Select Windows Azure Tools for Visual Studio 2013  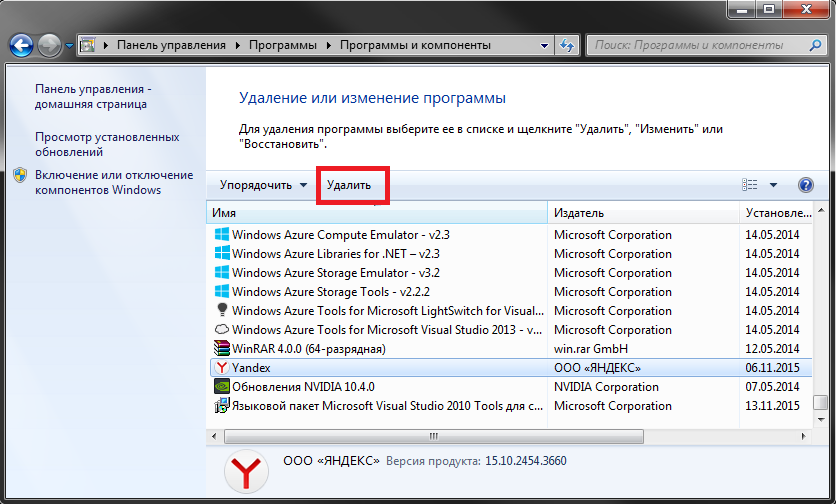pos(509,330)
